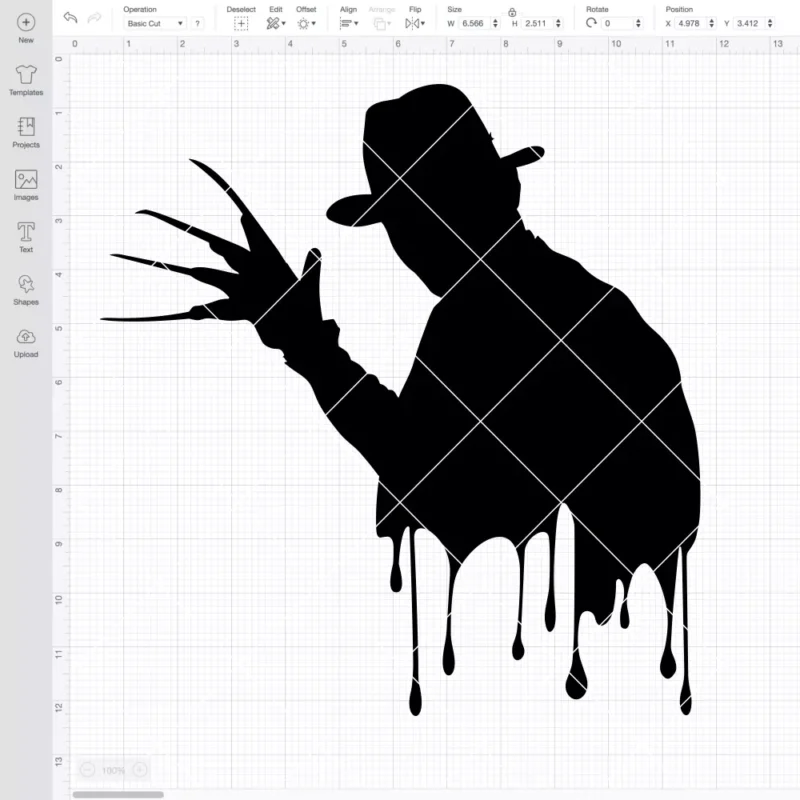Open the Shapes panel
The image size is (800, 800).
[x=26, y=290]
